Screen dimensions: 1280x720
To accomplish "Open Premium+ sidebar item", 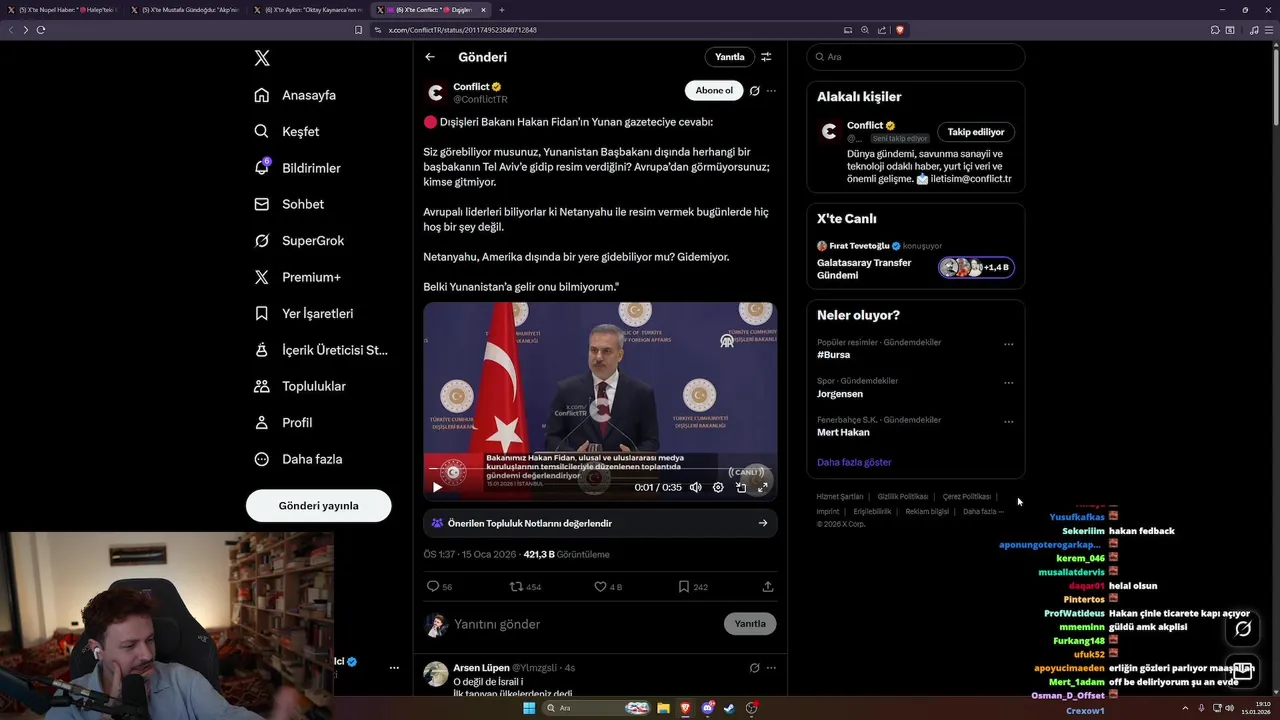I will pos(298,277).
